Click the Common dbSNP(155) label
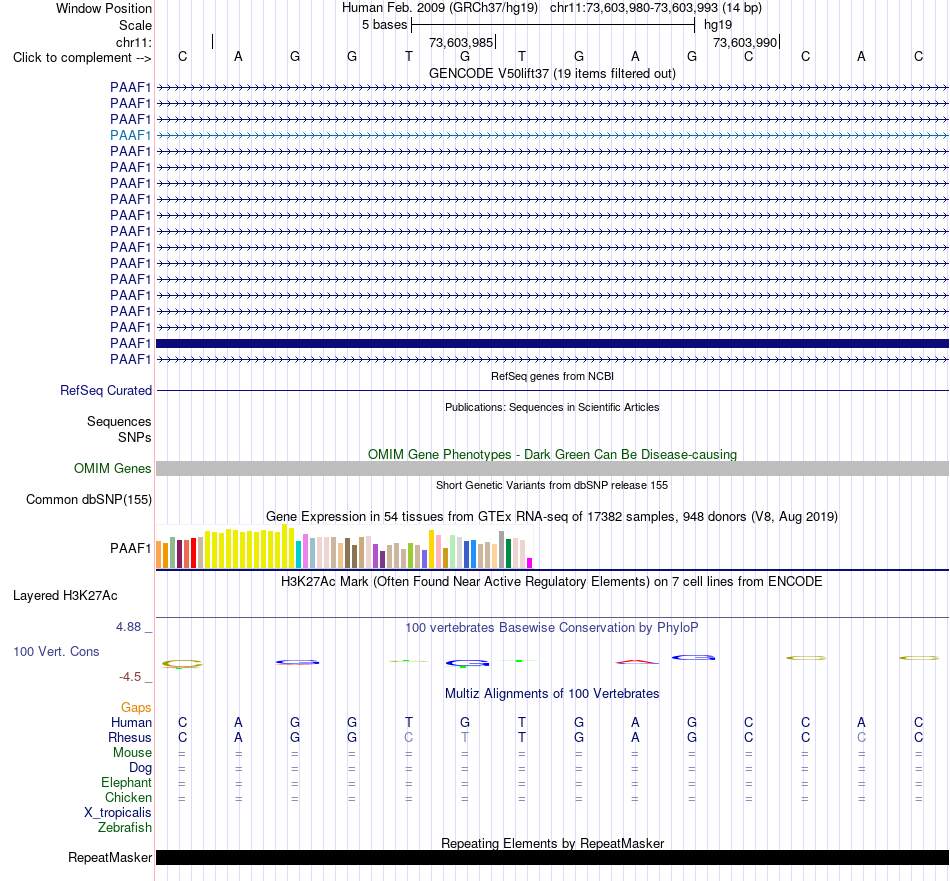Image resolution: width=950 pixels, height=881 pixels. pyautogui.click(x=88, y=499)
